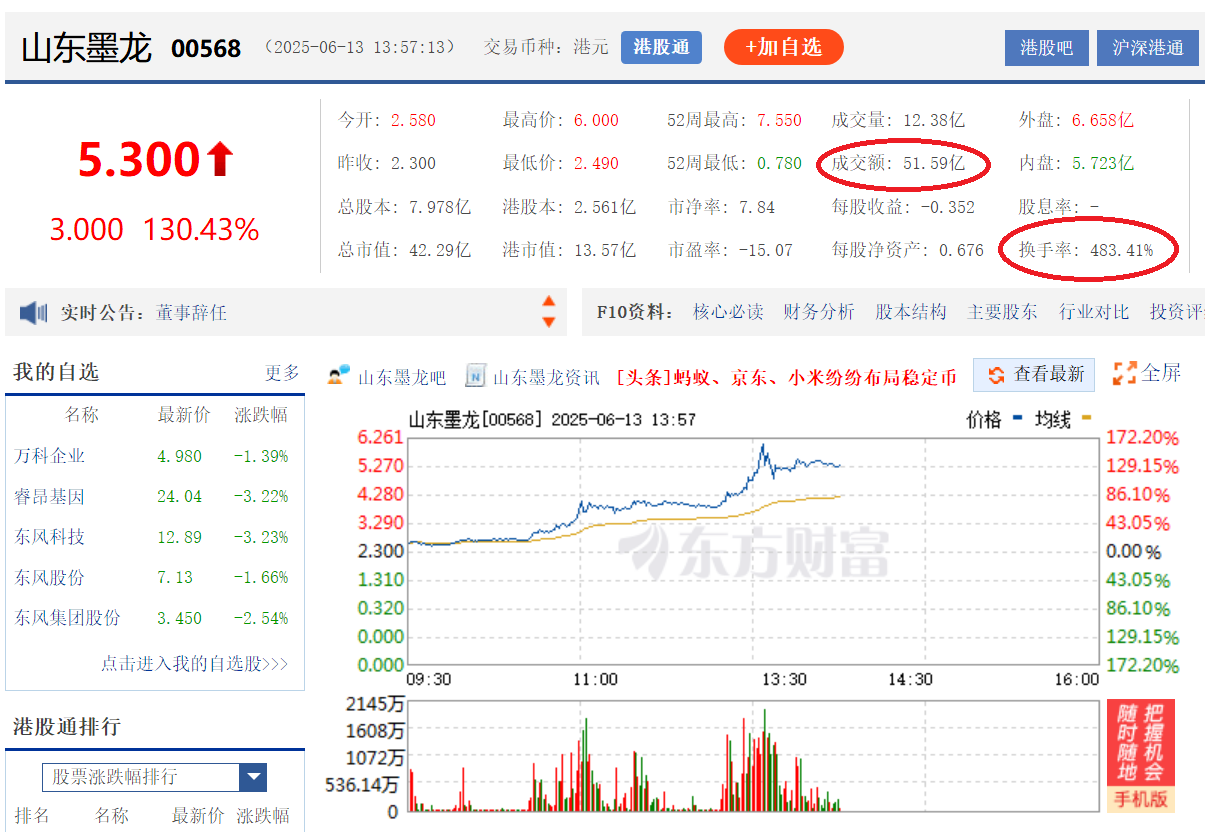Viewport: 1205px width, 832px height.
Task: Click 点击进入我的自选股 link
Action: 194,663
